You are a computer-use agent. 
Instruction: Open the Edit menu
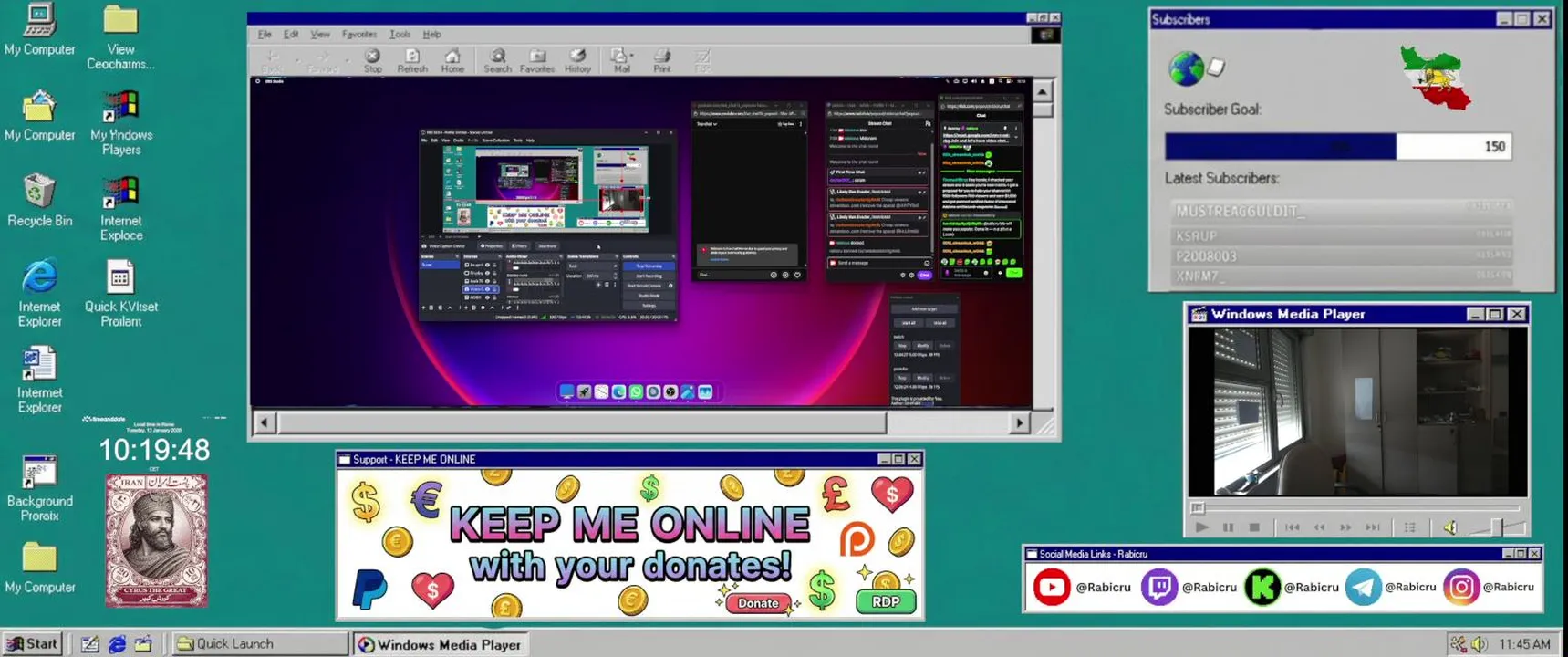tap(291, 35)
